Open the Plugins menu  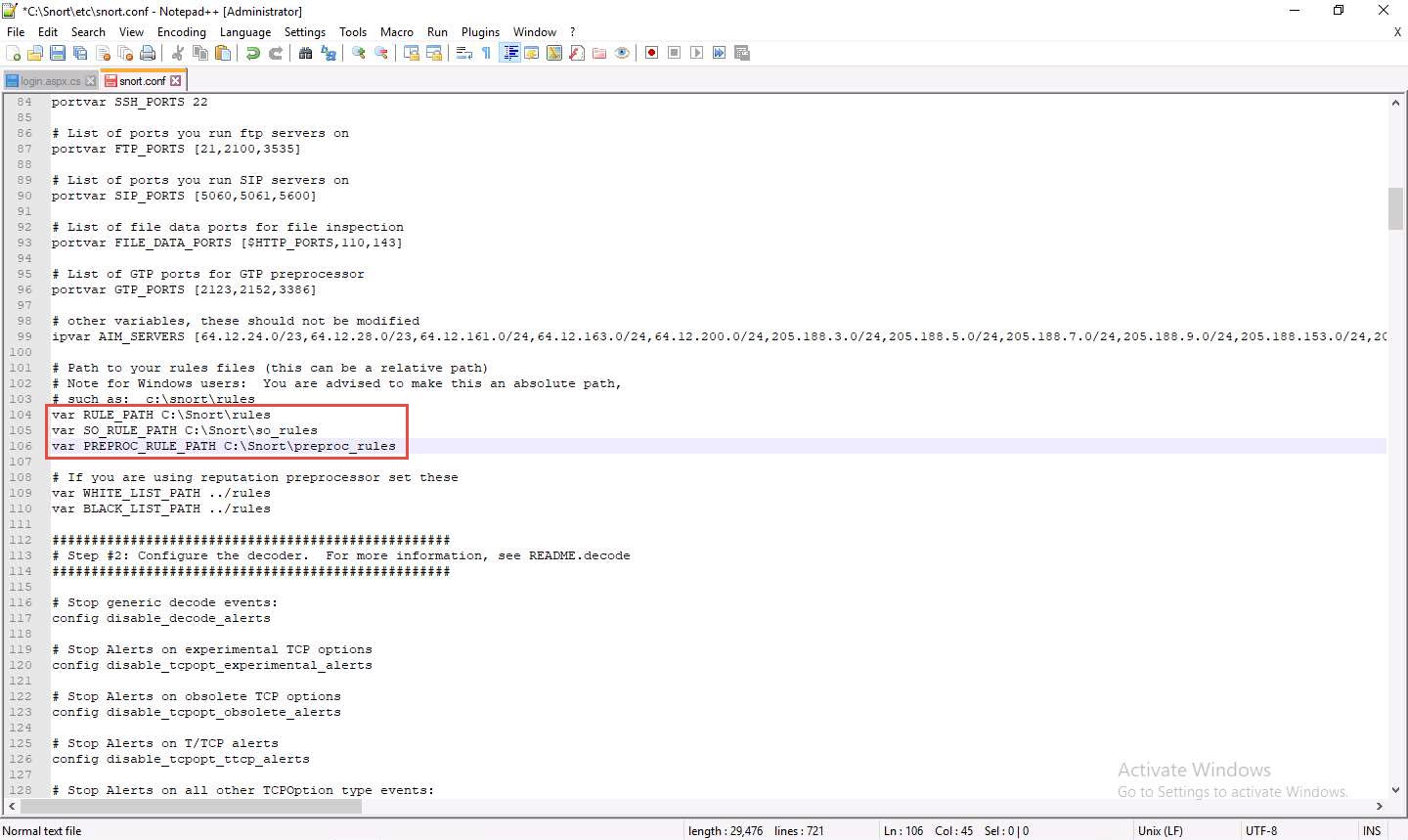point(480,32)
